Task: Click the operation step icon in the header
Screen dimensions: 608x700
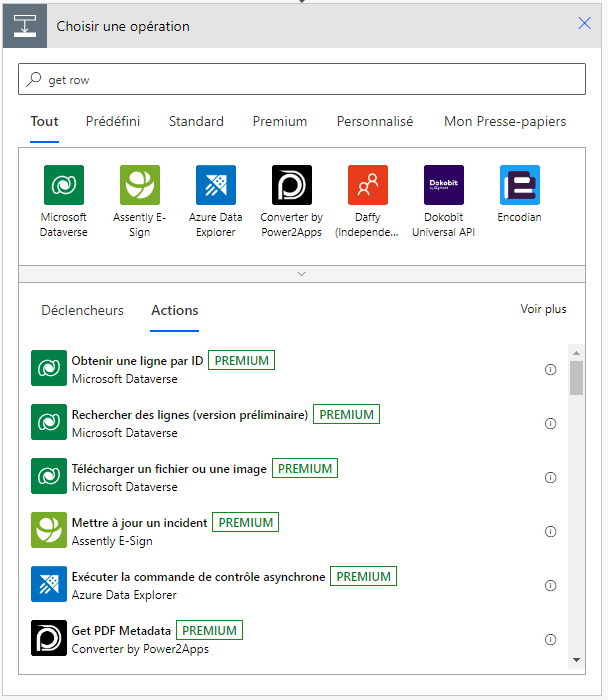Action: tap(25, 26)
